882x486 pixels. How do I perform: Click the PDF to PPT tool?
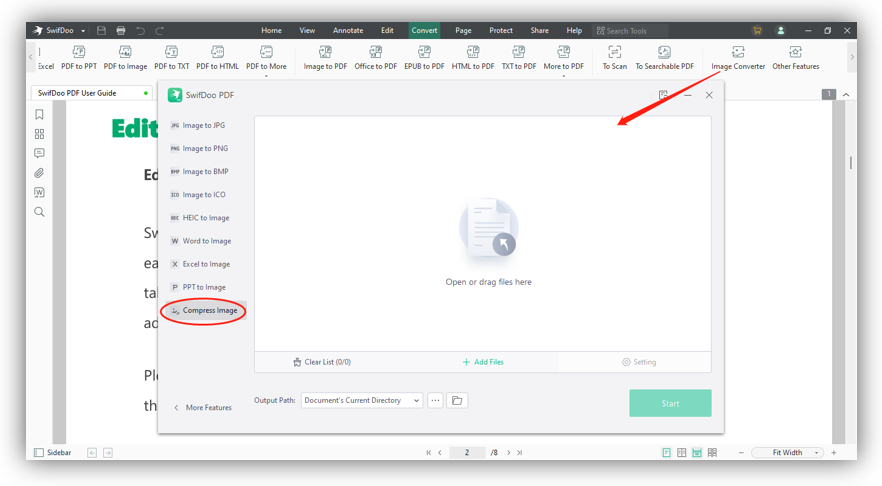click(x=79, y=58)
